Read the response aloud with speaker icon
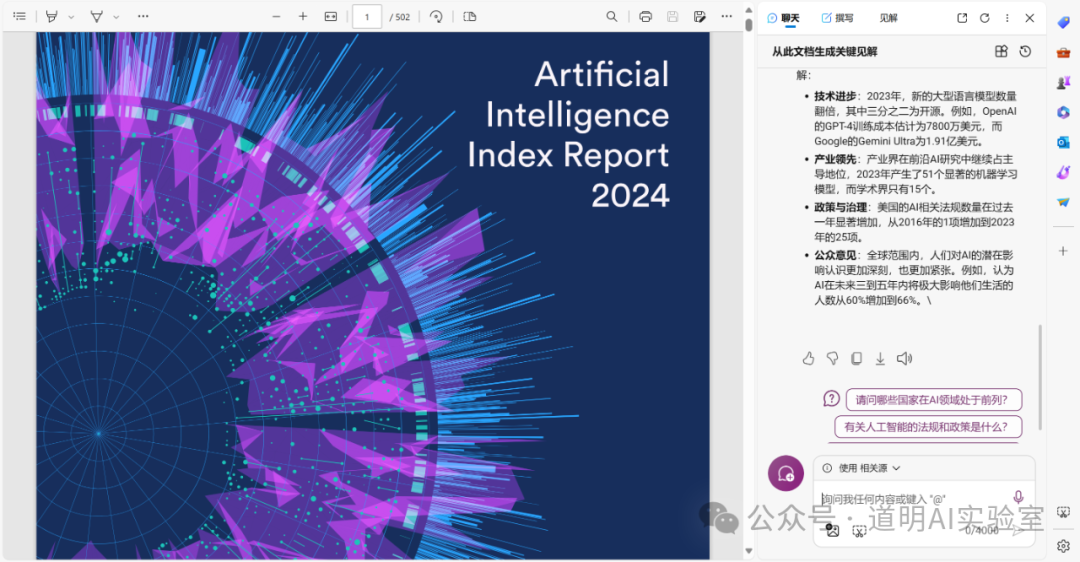Image resolution: width=1080 pixels, height=562 pixels. [x=904, y=359]
